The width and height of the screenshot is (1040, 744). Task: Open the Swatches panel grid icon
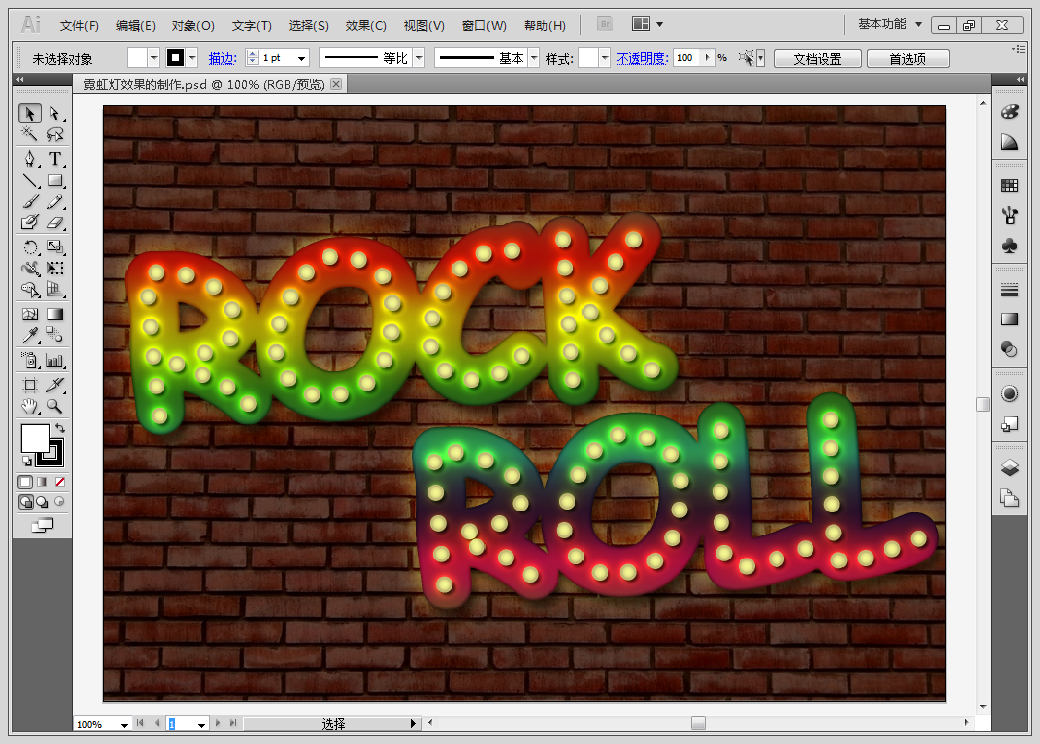pos(1009,186)
